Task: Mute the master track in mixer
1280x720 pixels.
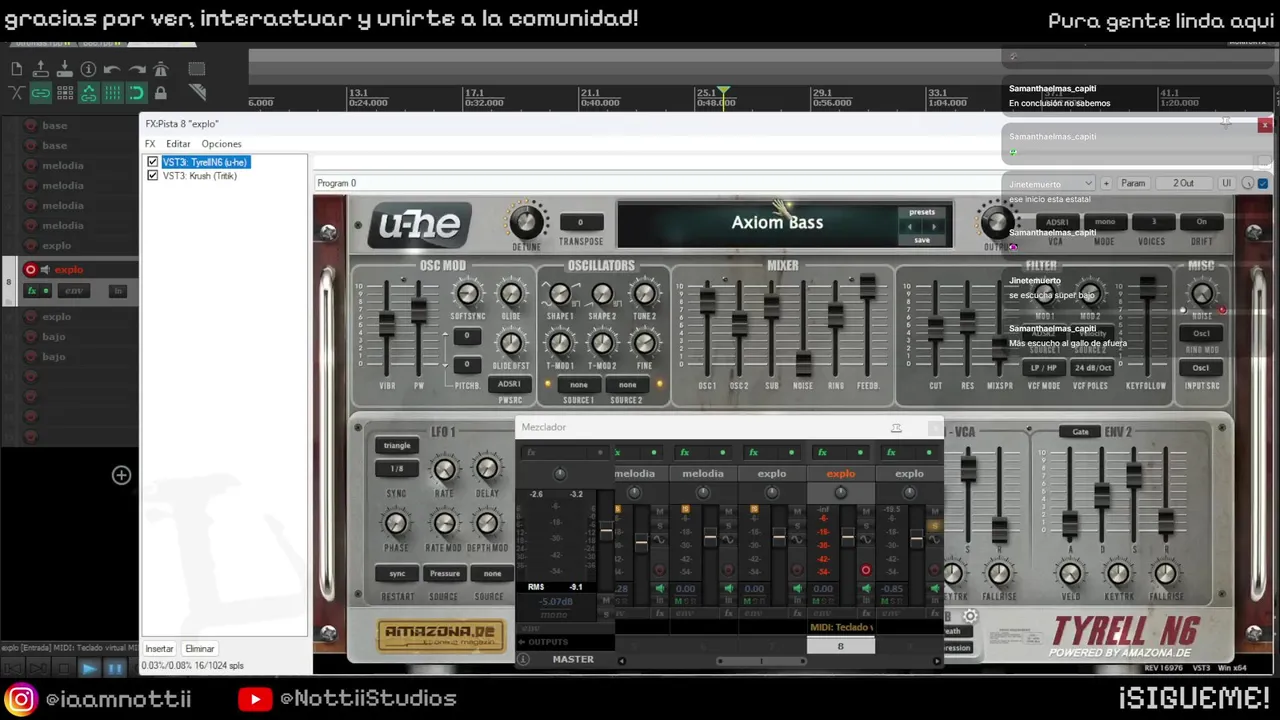Action: click(x=605, y=601)
